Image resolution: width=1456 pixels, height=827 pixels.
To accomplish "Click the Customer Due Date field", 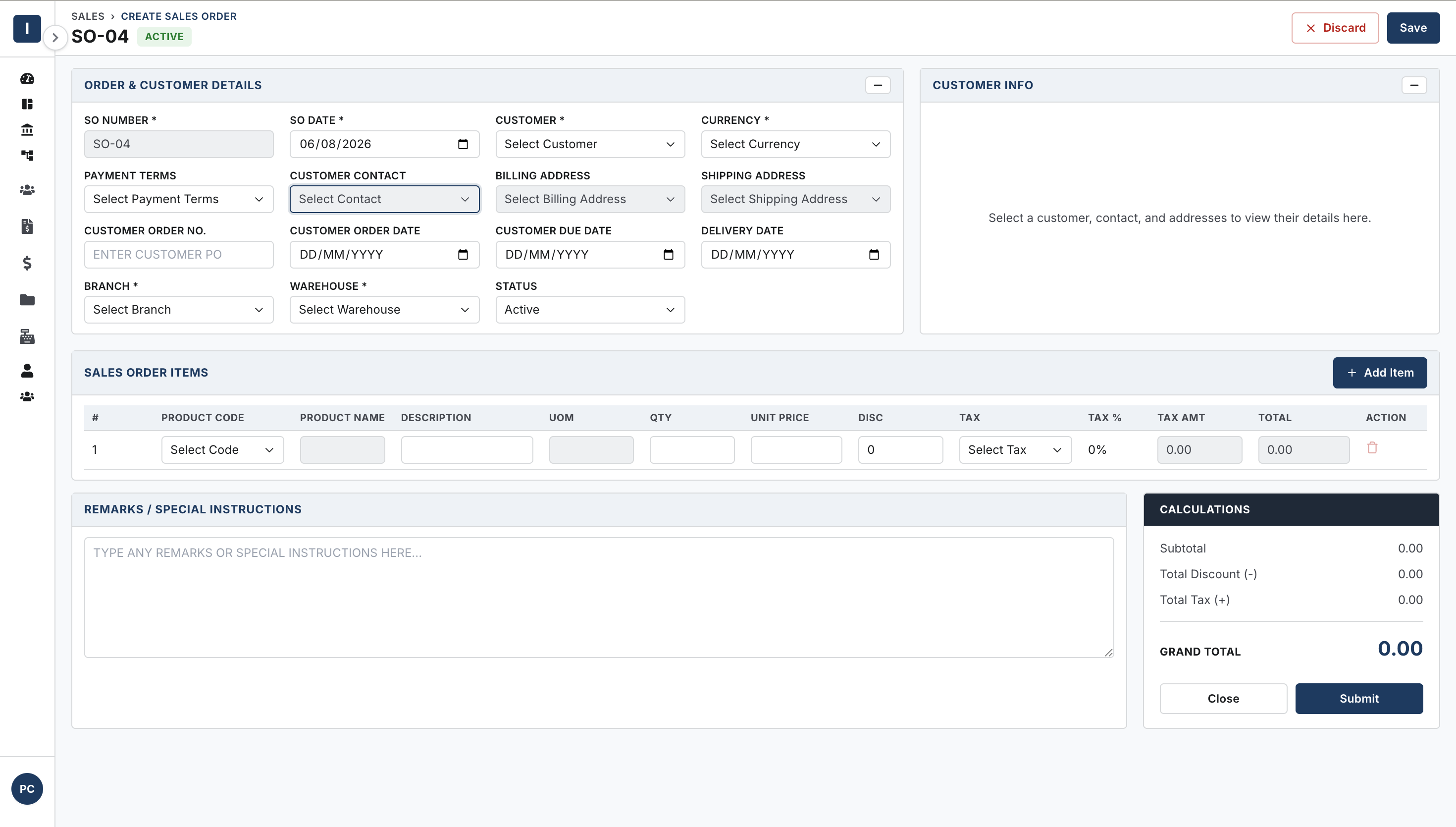I will (x=590, y=255).
